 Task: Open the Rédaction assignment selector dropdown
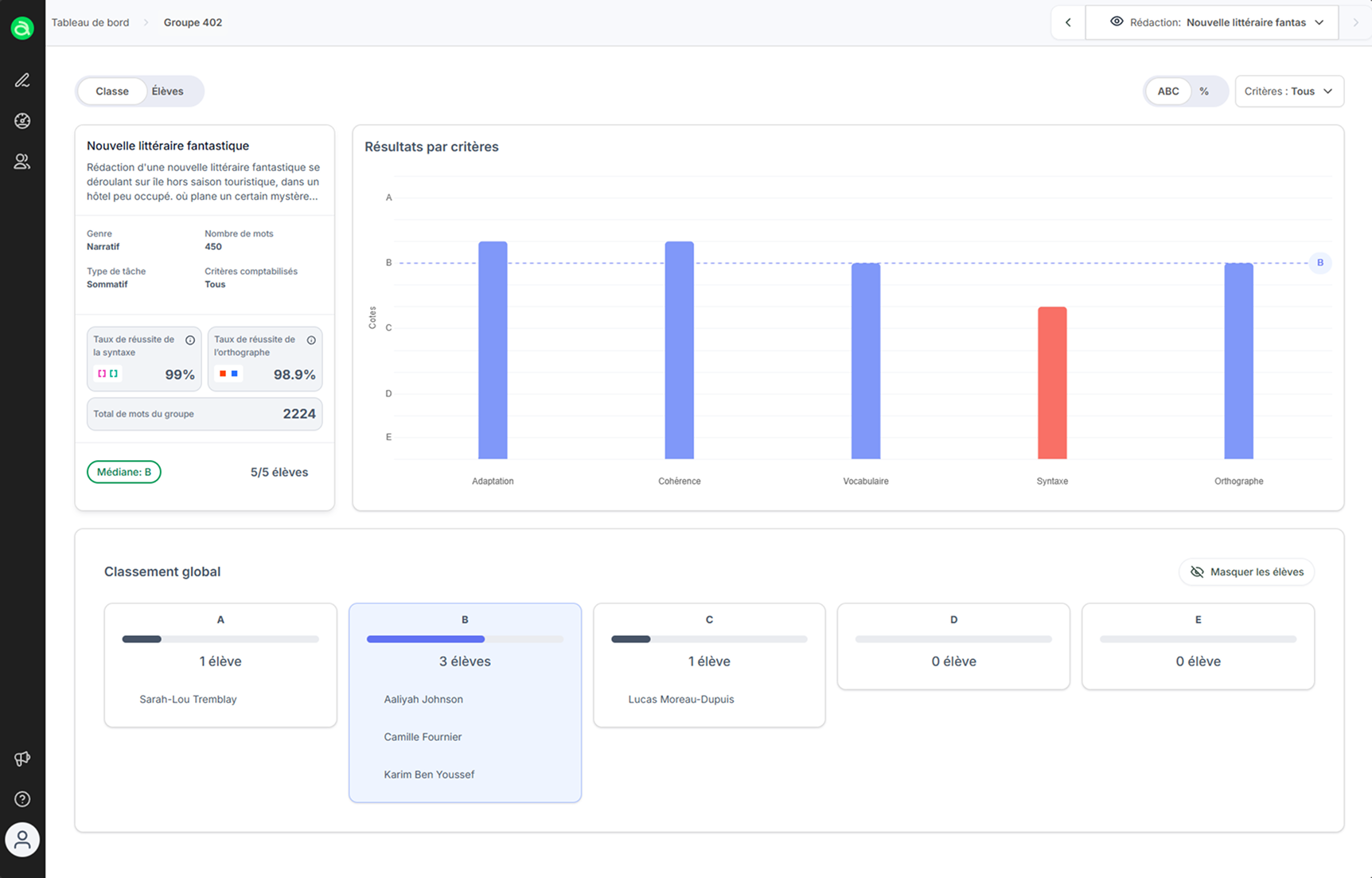pyautogui.click(x=1215, y=22)
